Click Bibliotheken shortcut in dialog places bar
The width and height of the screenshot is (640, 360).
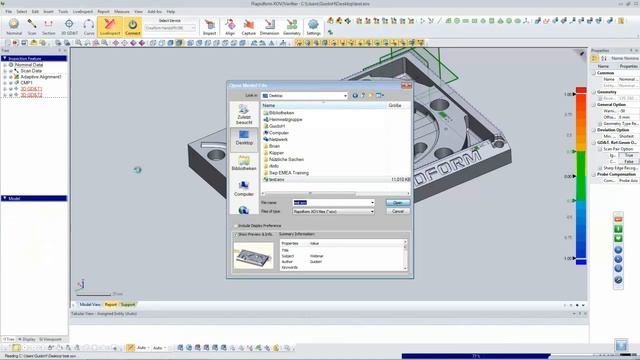click(244, 162)
